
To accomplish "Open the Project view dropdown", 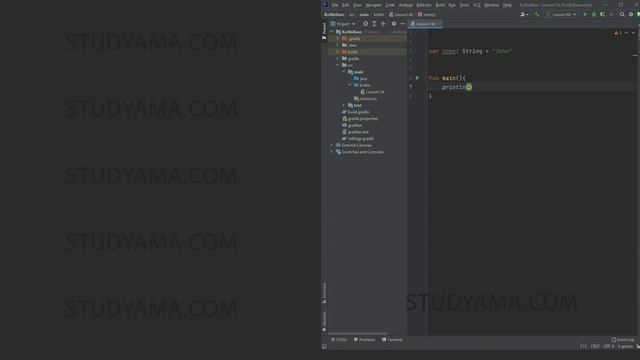I will point(343,24).
